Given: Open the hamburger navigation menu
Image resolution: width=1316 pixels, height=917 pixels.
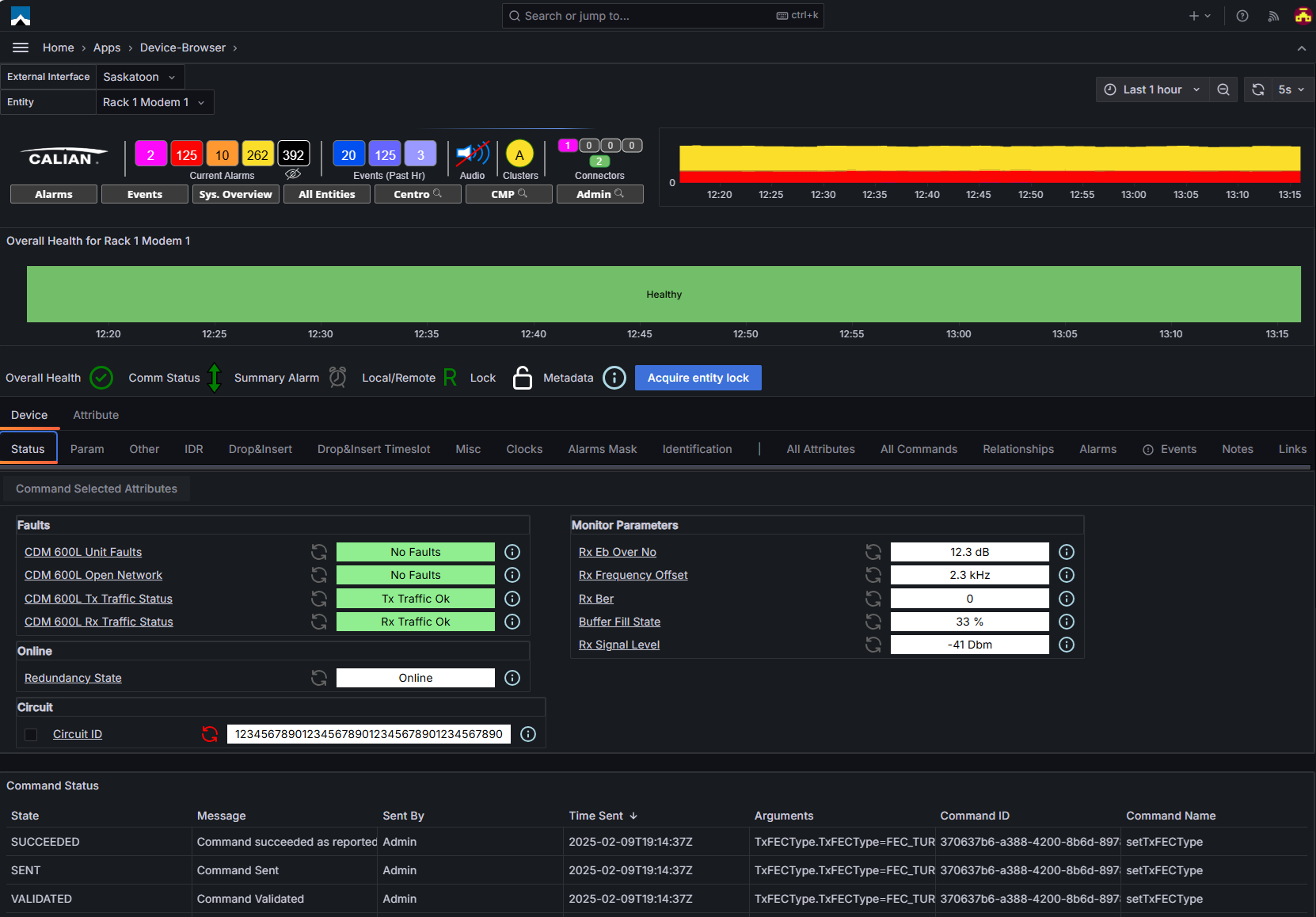Looking at the screenshot, I should [x=21, y=48].
